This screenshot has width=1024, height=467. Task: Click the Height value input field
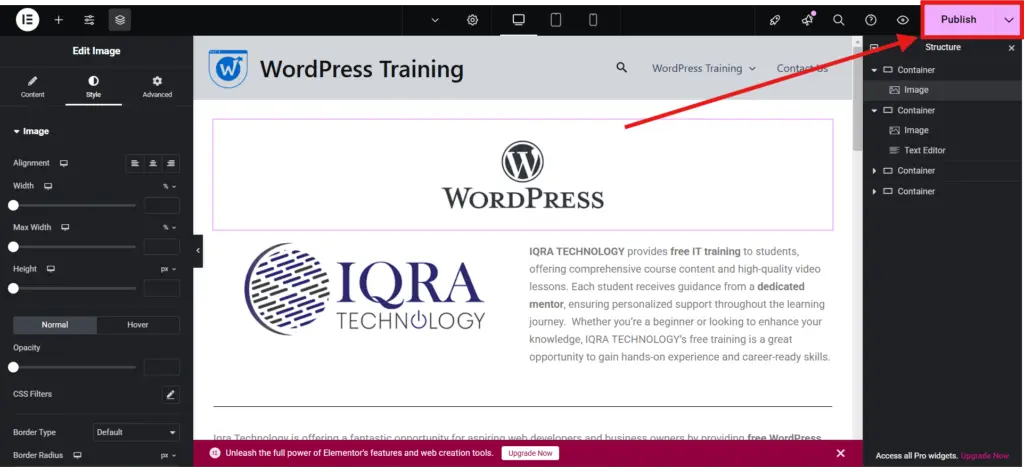[x=161, y=288]
